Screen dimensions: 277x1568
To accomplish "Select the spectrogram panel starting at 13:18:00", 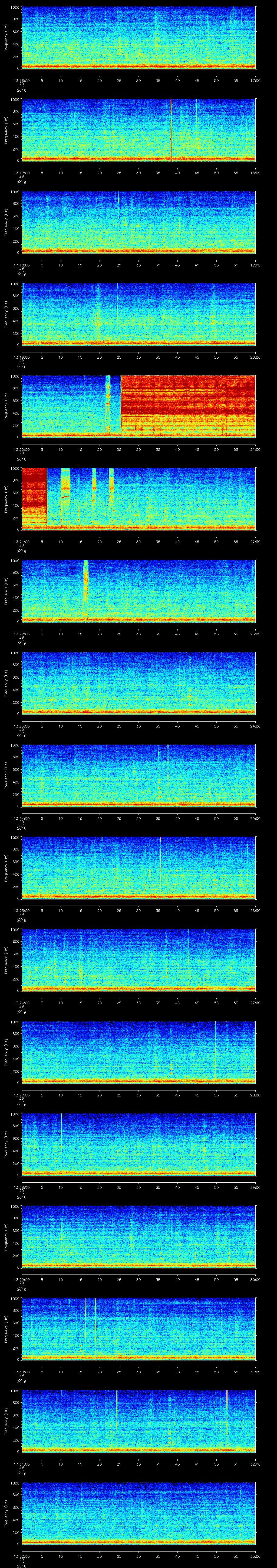I will click(x=138, y=222).
